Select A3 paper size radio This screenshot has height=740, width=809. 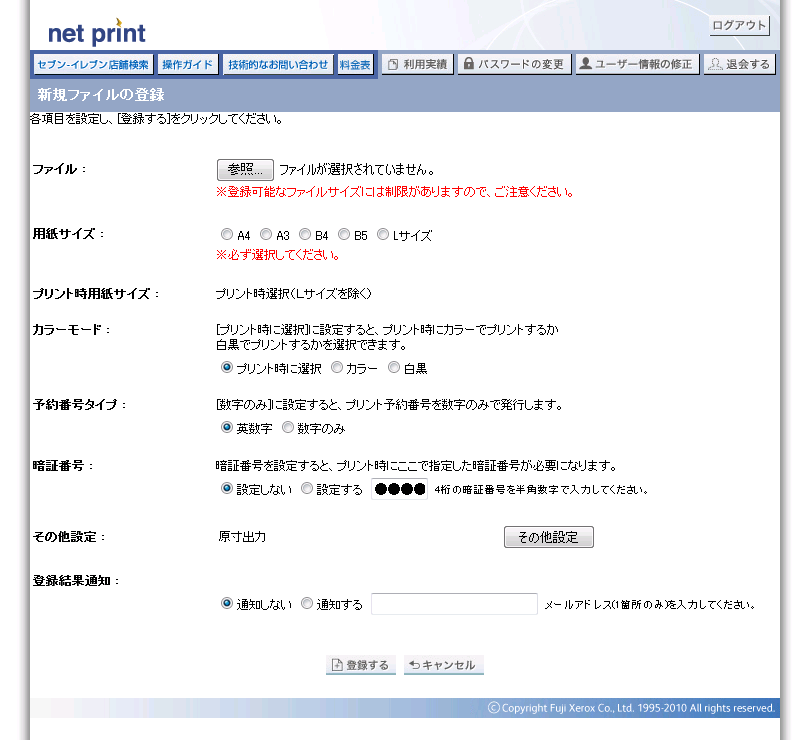click(x=266, y=234)
